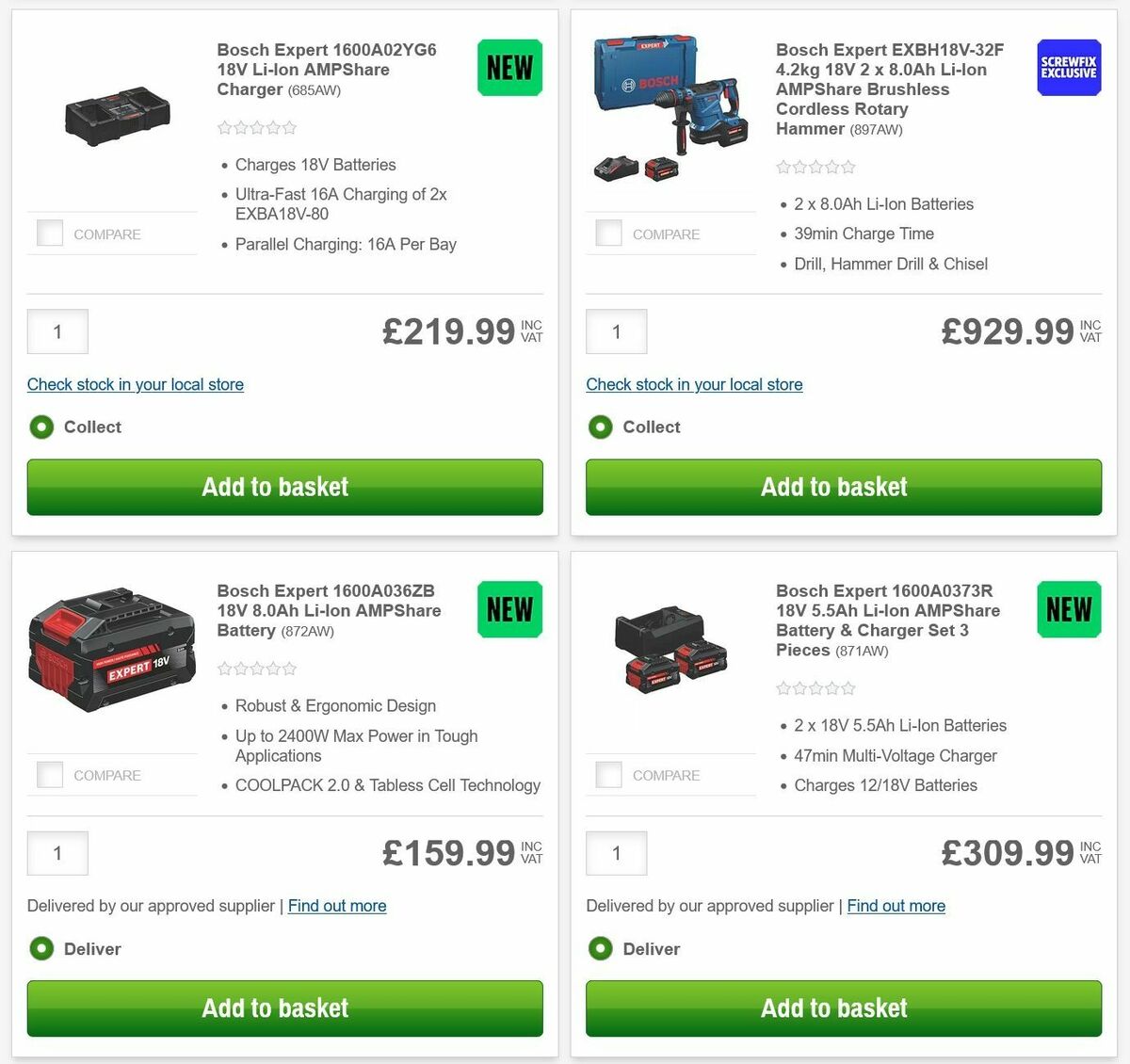The width and height of the screenshot is (1130, 1064).
Task: Tick the COMPARE checkbox for the charger
Action: pos(49,233)
